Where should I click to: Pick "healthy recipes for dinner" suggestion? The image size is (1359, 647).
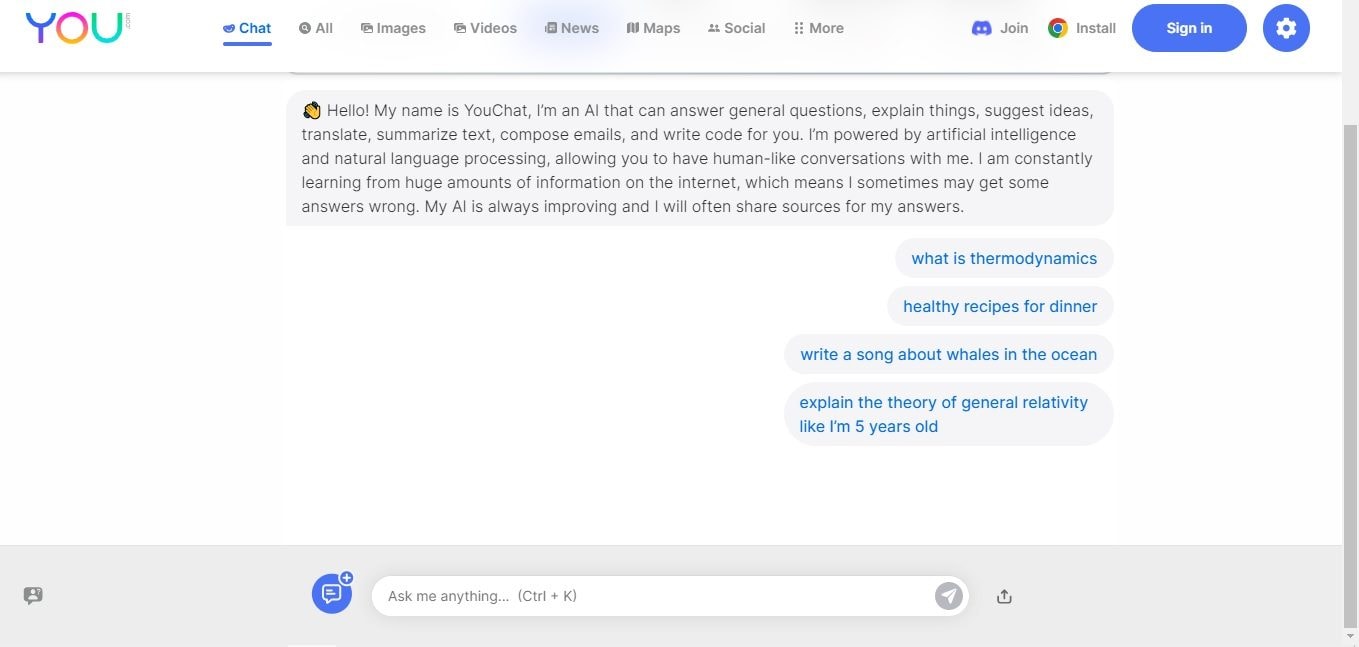1000,306
